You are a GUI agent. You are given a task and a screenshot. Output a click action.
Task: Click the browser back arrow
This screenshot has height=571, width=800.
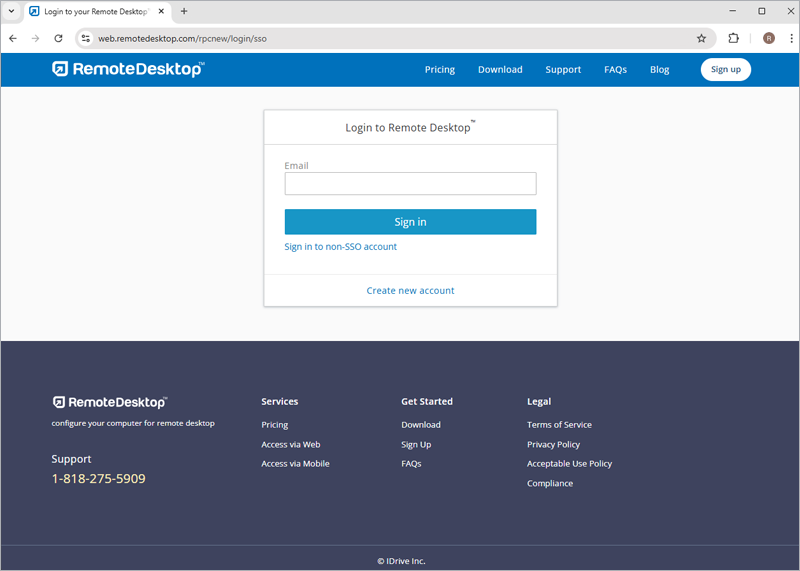13,39
